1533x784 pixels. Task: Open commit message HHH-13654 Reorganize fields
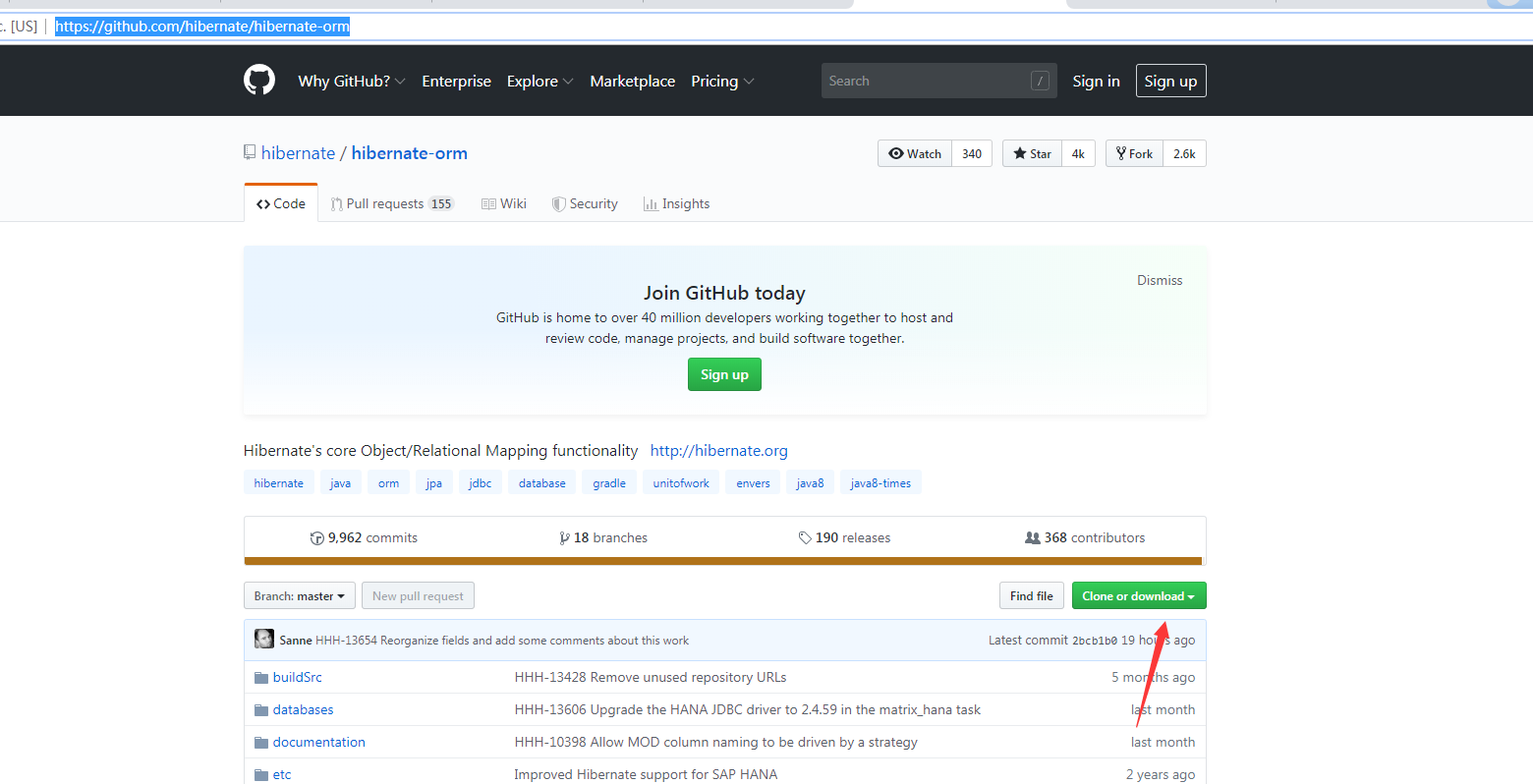(x=502, y=641)
